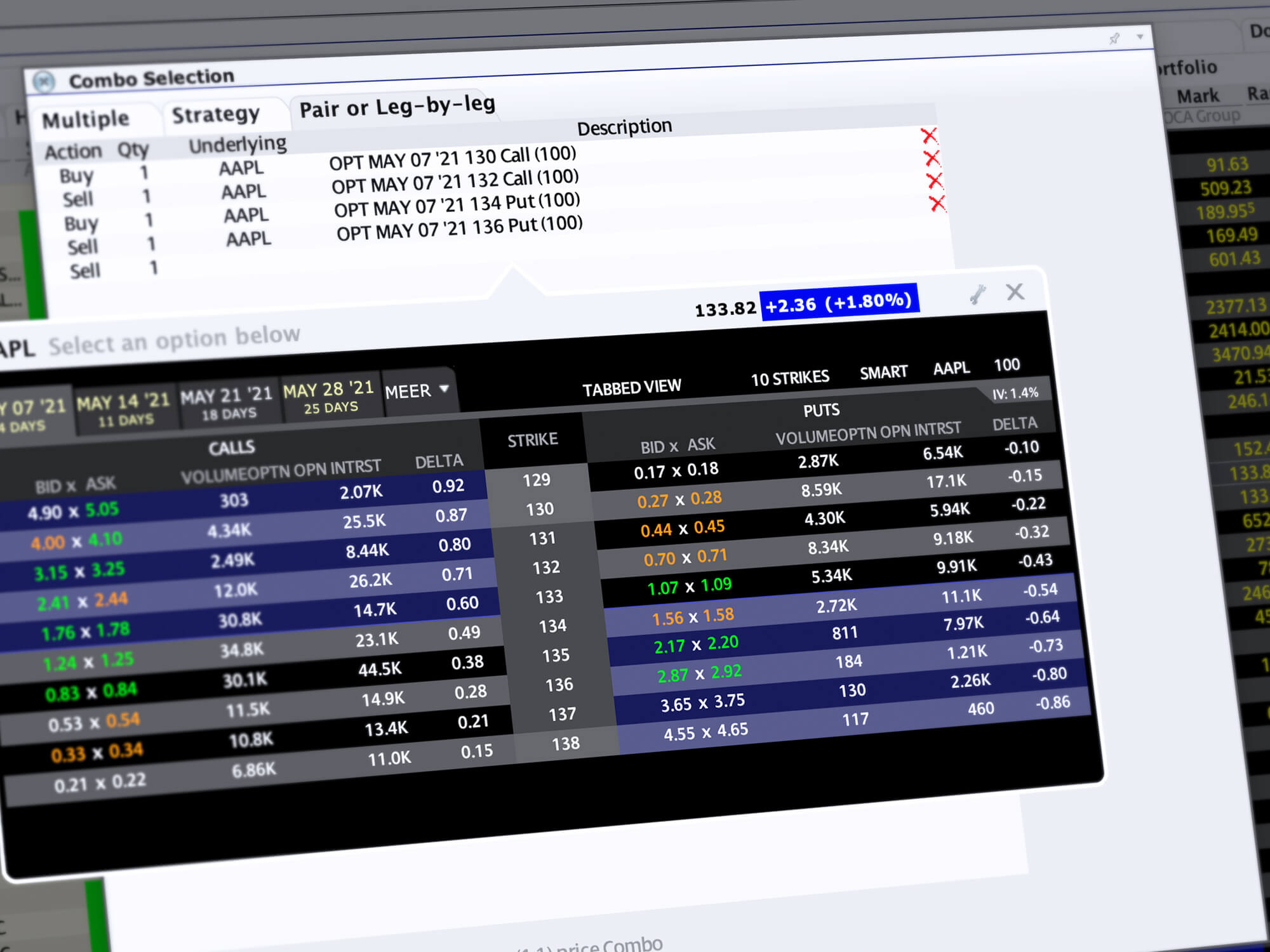
Task: Click the OPT MAY 07 '21 136 Put description
Action: [460, 228]
